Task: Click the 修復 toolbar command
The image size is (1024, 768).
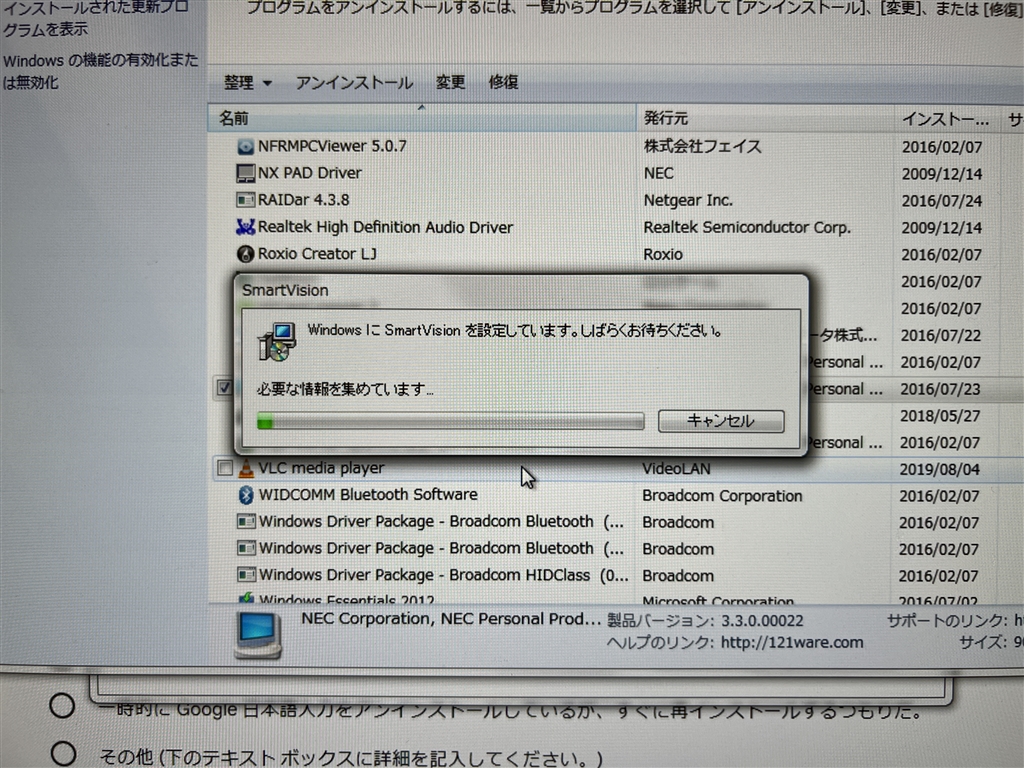Action: [504, 82]
